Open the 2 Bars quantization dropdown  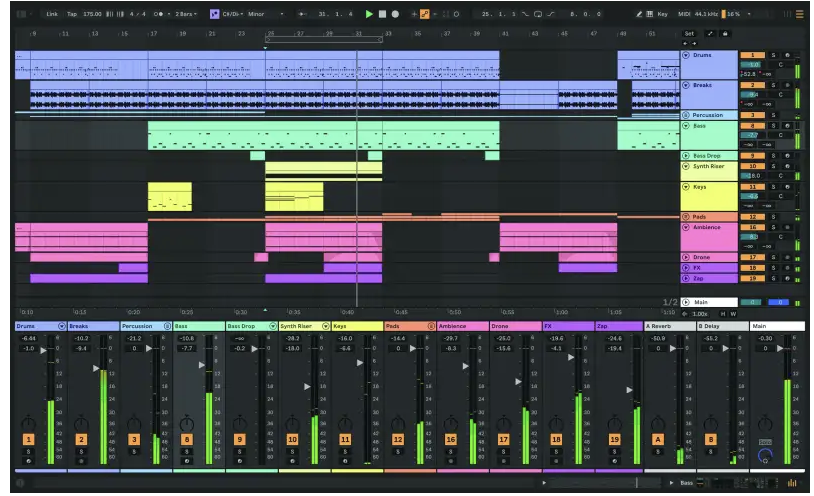click(x=186, y=14)
